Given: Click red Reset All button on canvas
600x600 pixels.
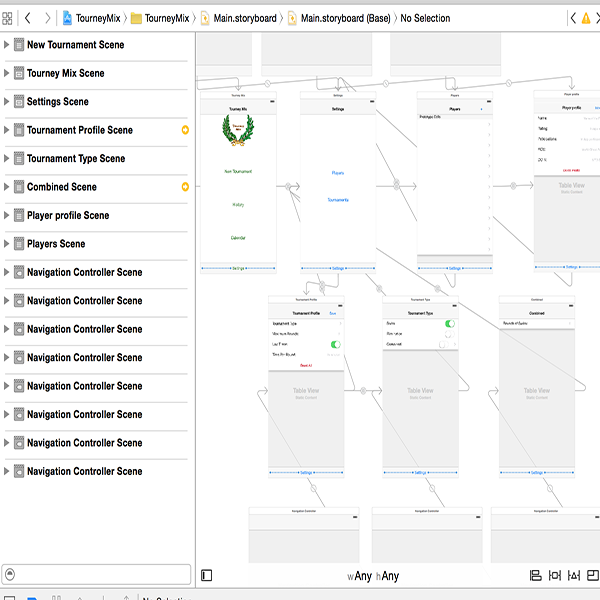Looking at the screenshot, I should (306, 365).
